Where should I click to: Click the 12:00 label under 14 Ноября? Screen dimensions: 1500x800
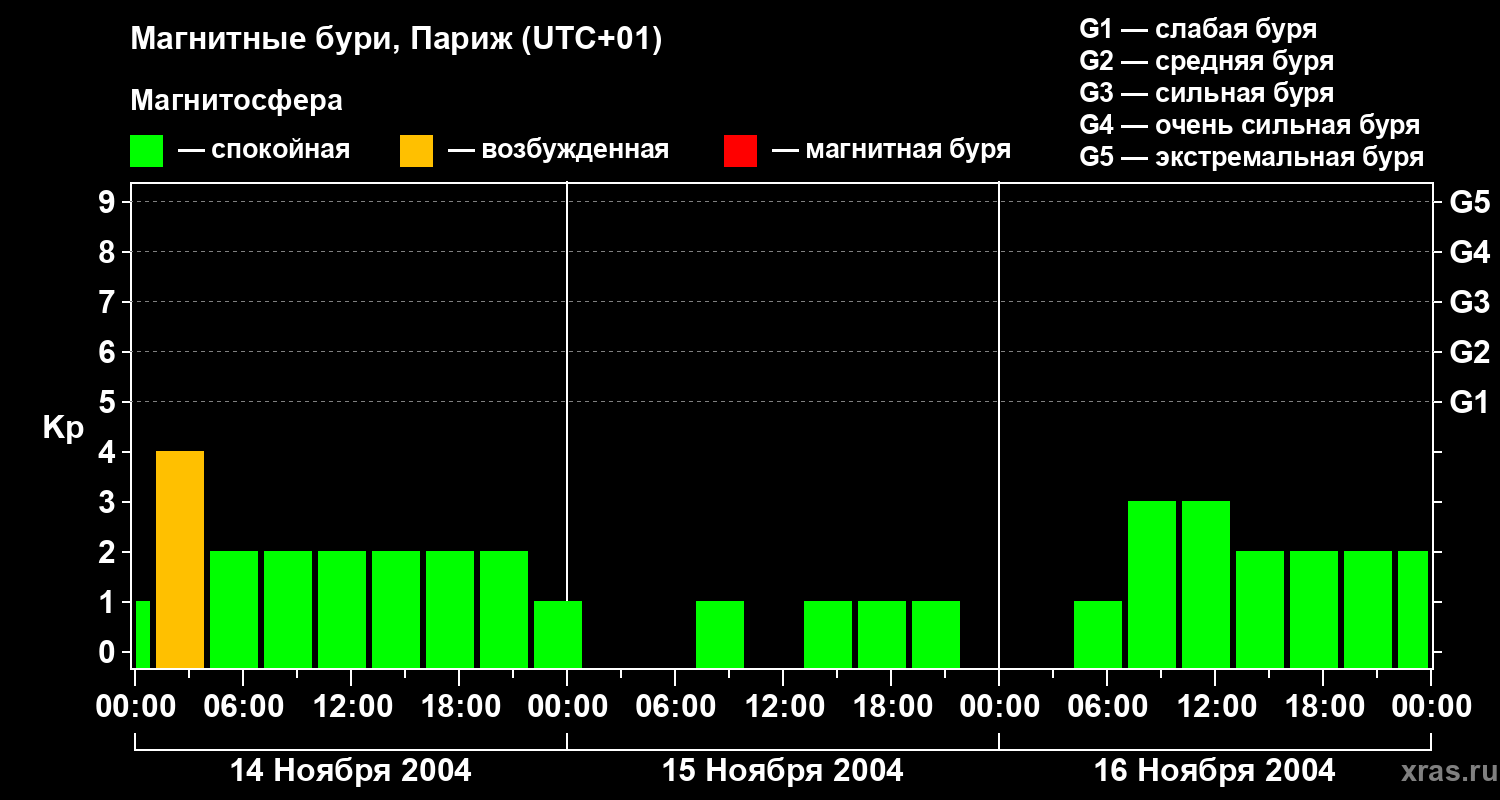(x=351, y=706)
